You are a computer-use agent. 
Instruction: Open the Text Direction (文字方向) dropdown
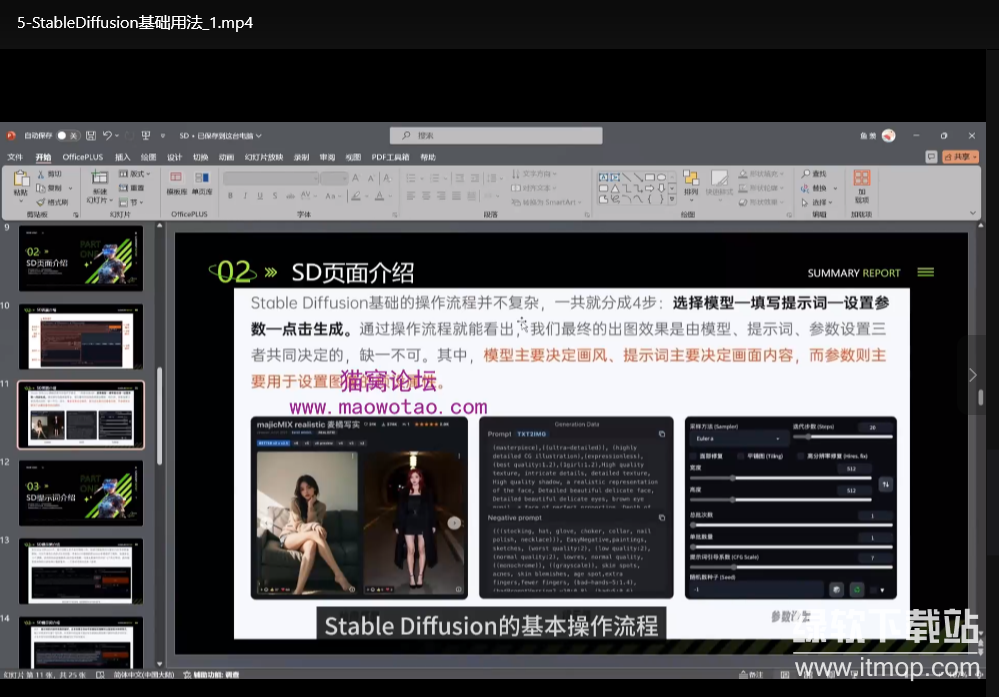click(535, 174)
